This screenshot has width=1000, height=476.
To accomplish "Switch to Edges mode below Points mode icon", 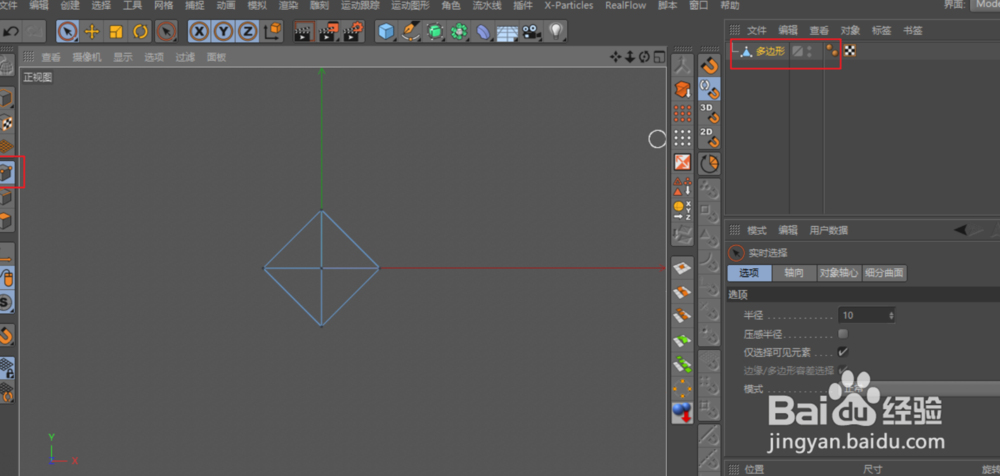I will point(6,197).
